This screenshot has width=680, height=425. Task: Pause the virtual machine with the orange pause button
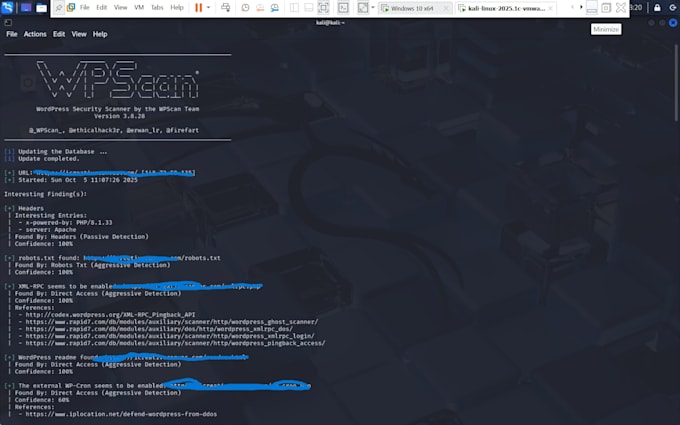tap(199, 7)
